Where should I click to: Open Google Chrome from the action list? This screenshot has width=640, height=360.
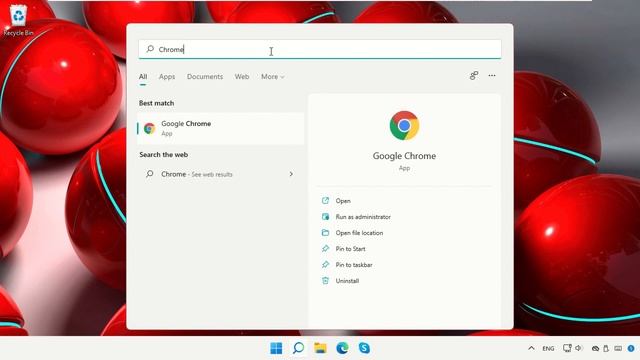click(343, 201)
